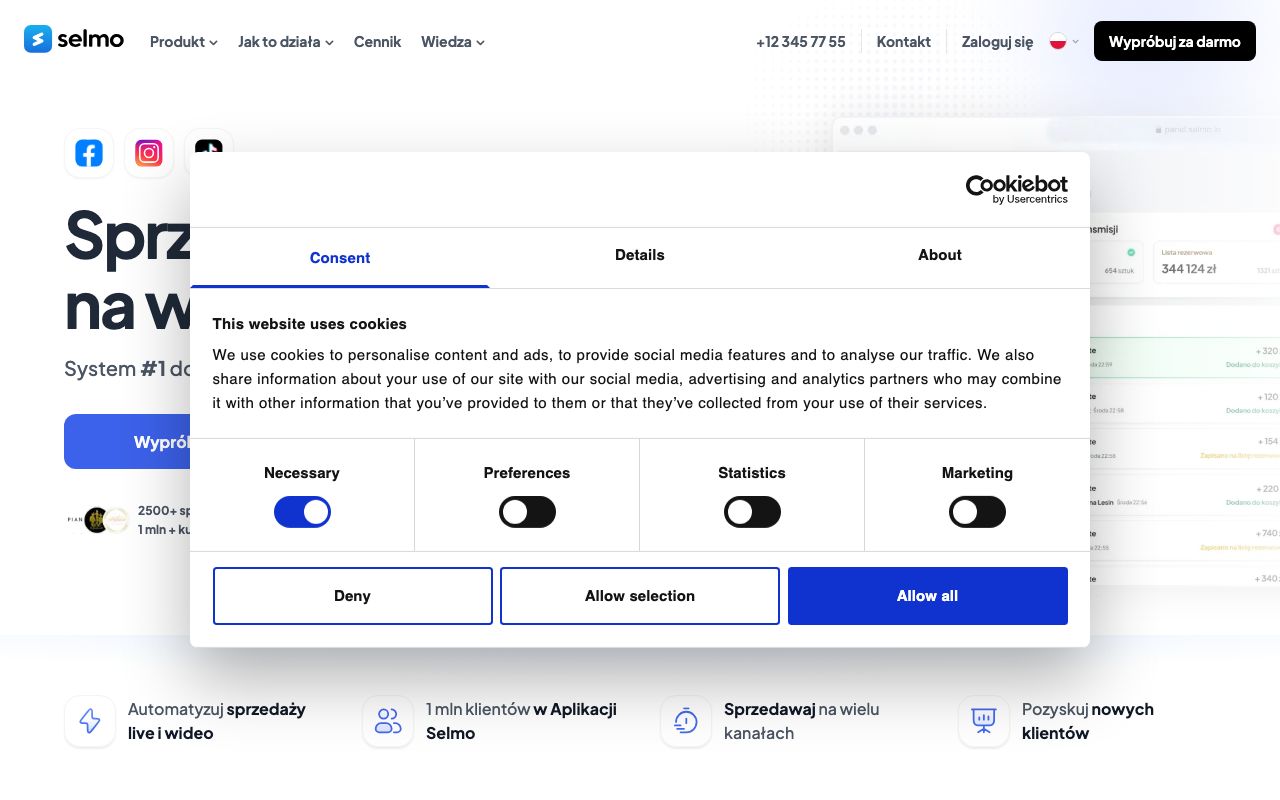1280x800 pixels.
Task: Click the 1 mln klientów w Aplikacji Selmo text
Action: tap(521, 721)
